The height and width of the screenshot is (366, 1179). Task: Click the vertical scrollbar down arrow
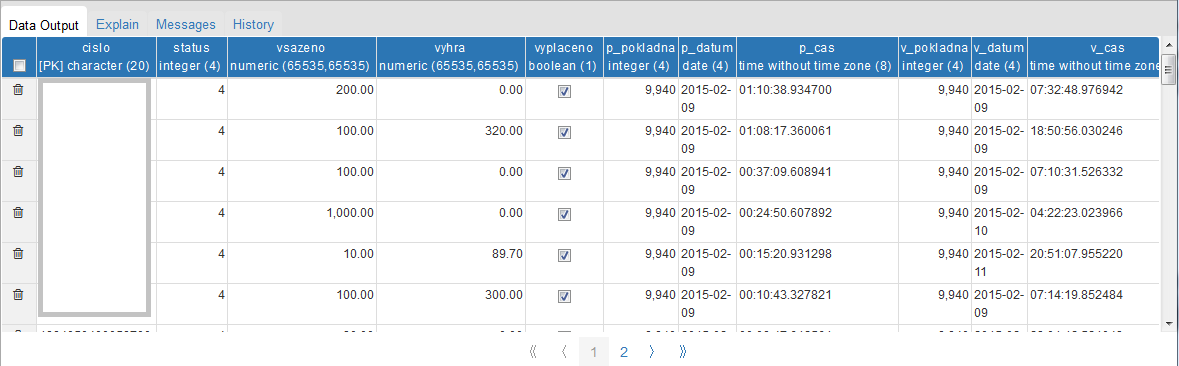(1168, 323)
